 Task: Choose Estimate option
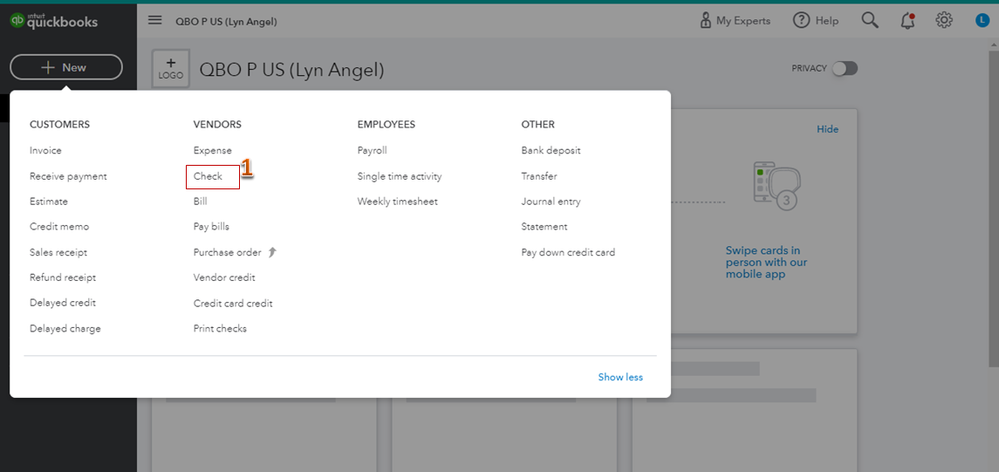coord(48,201)
